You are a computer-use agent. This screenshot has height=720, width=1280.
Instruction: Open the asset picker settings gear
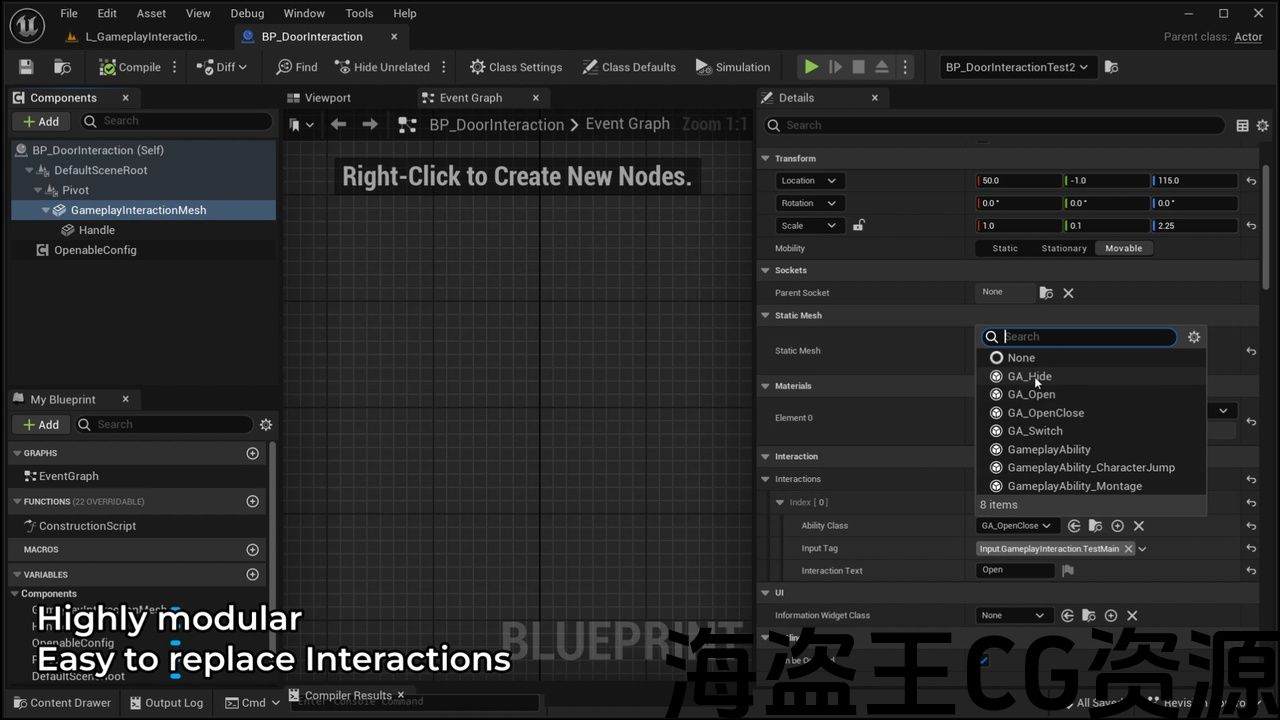point(1194,337)
